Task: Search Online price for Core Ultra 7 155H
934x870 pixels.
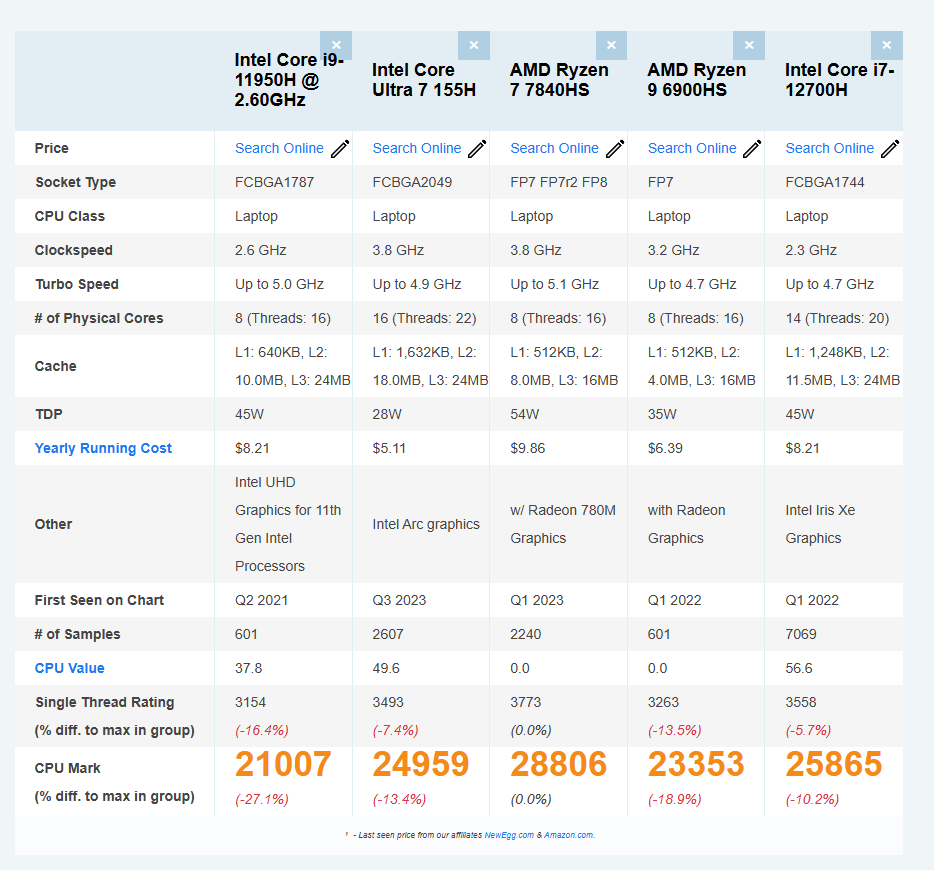Action: click(417, 148)
